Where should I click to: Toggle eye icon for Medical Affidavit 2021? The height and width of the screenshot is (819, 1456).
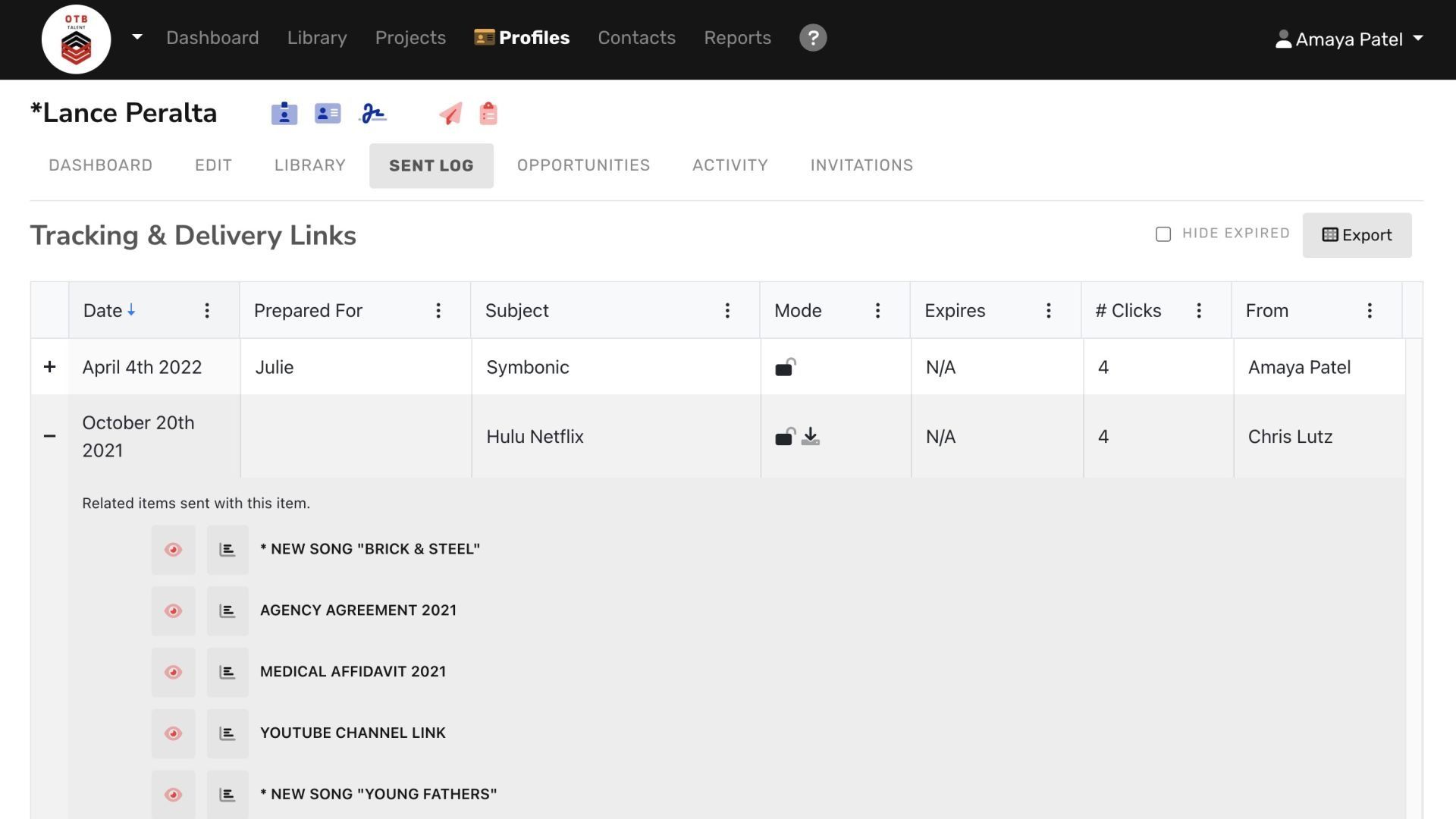173,673
